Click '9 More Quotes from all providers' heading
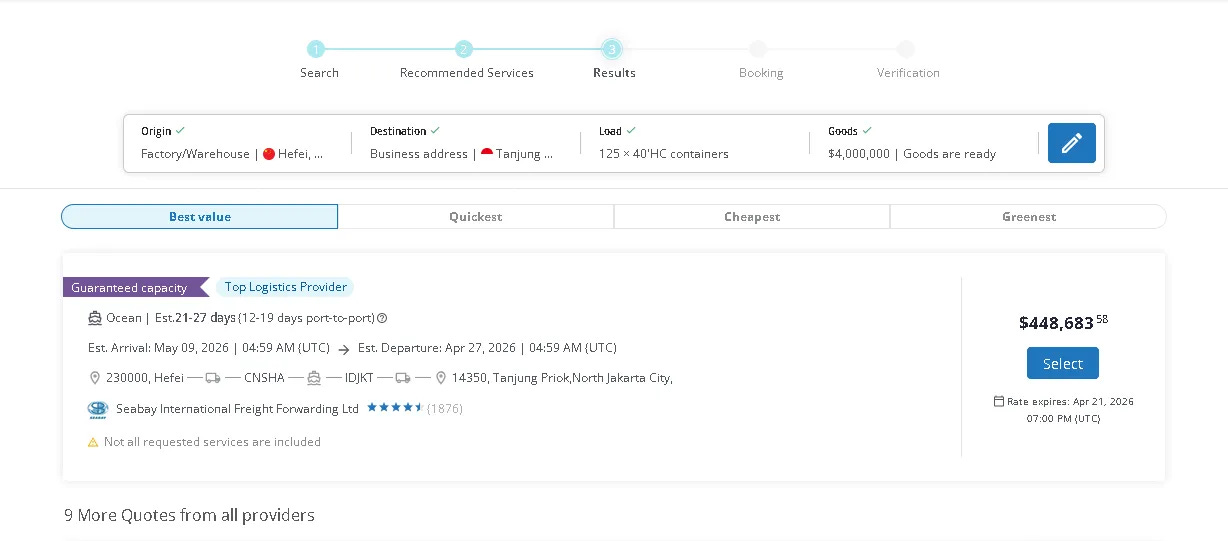This screenshot has width=1228, height=541. (189, 515)
